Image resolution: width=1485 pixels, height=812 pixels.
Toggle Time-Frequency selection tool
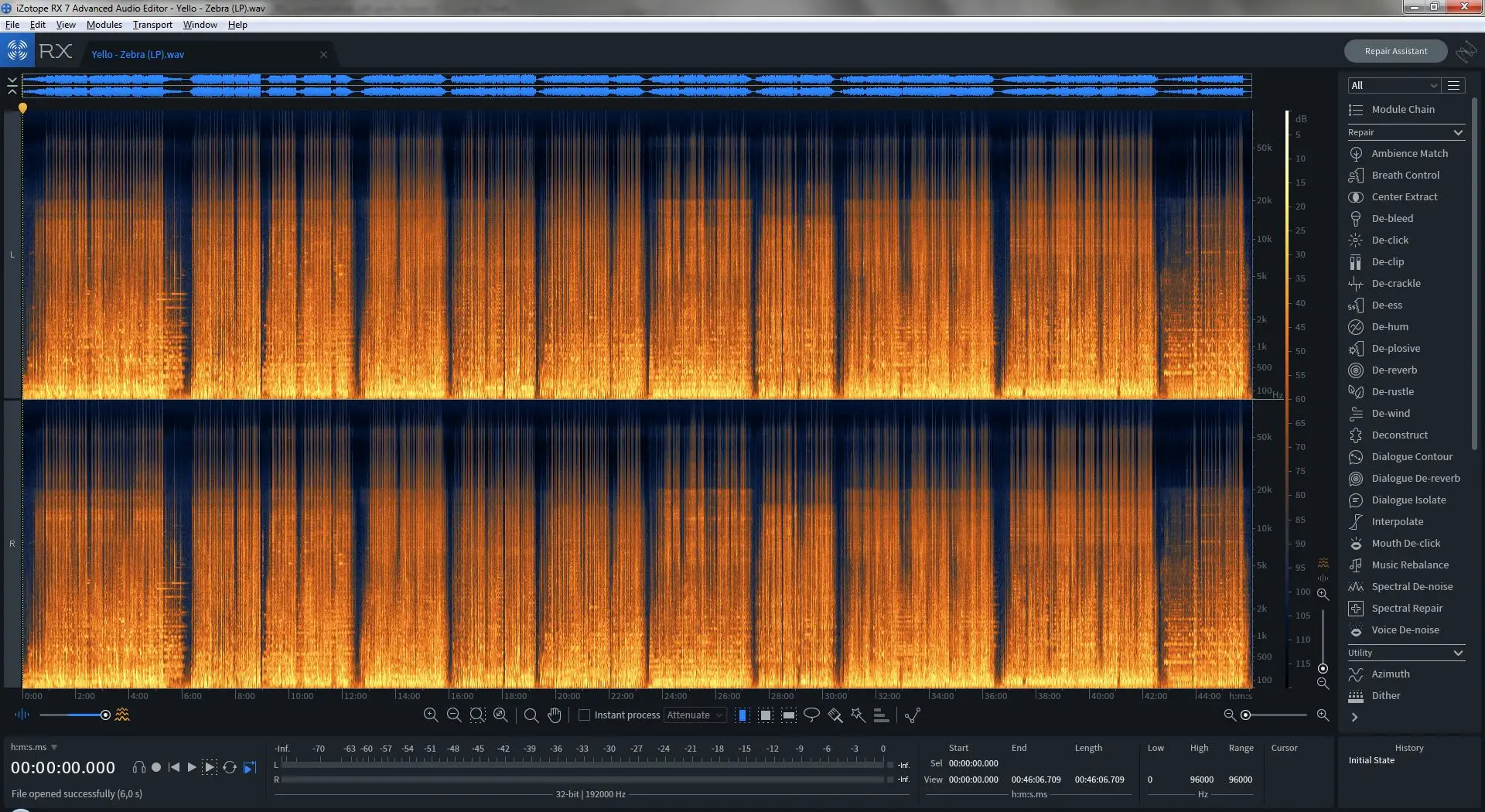[x=766, y=715]
